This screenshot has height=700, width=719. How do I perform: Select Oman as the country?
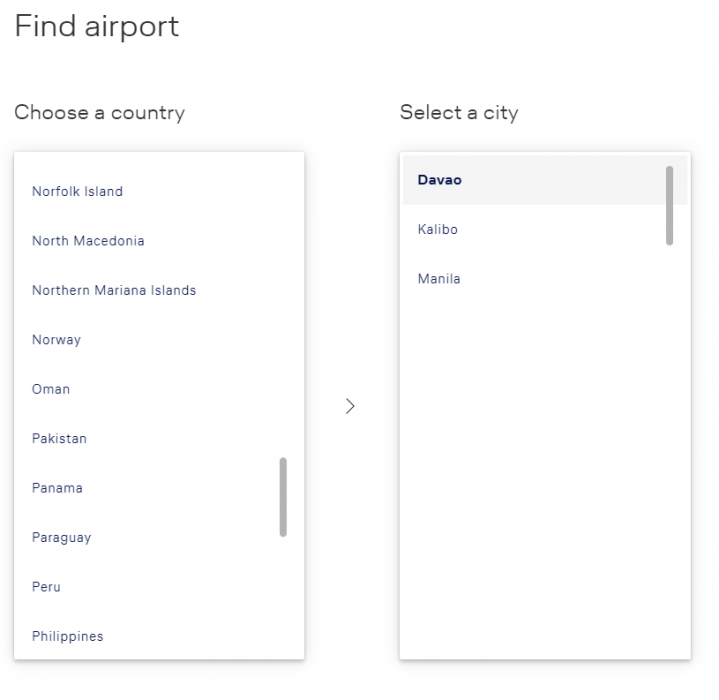[x=51, y=389]
